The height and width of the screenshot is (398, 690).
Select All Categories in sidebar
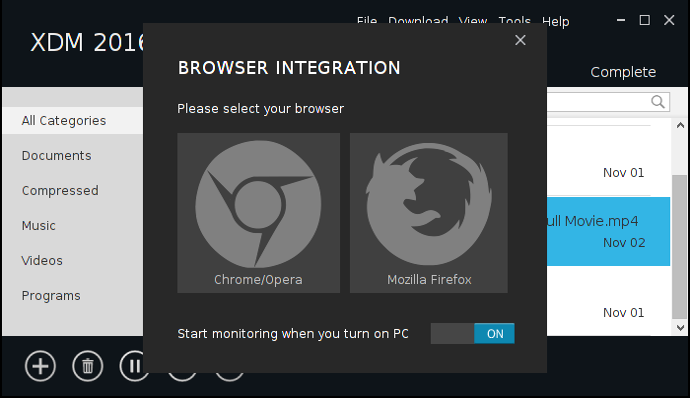click(x=73, y=120)
